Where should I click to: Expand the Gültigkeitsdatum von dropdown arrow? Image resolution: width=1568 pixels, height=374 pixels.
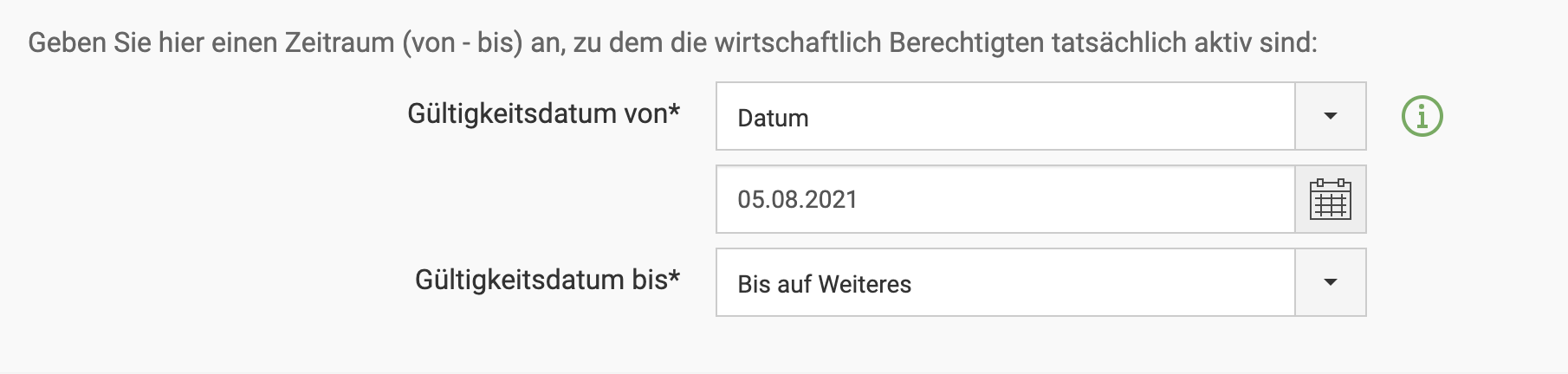click(x=1330, y=116)
